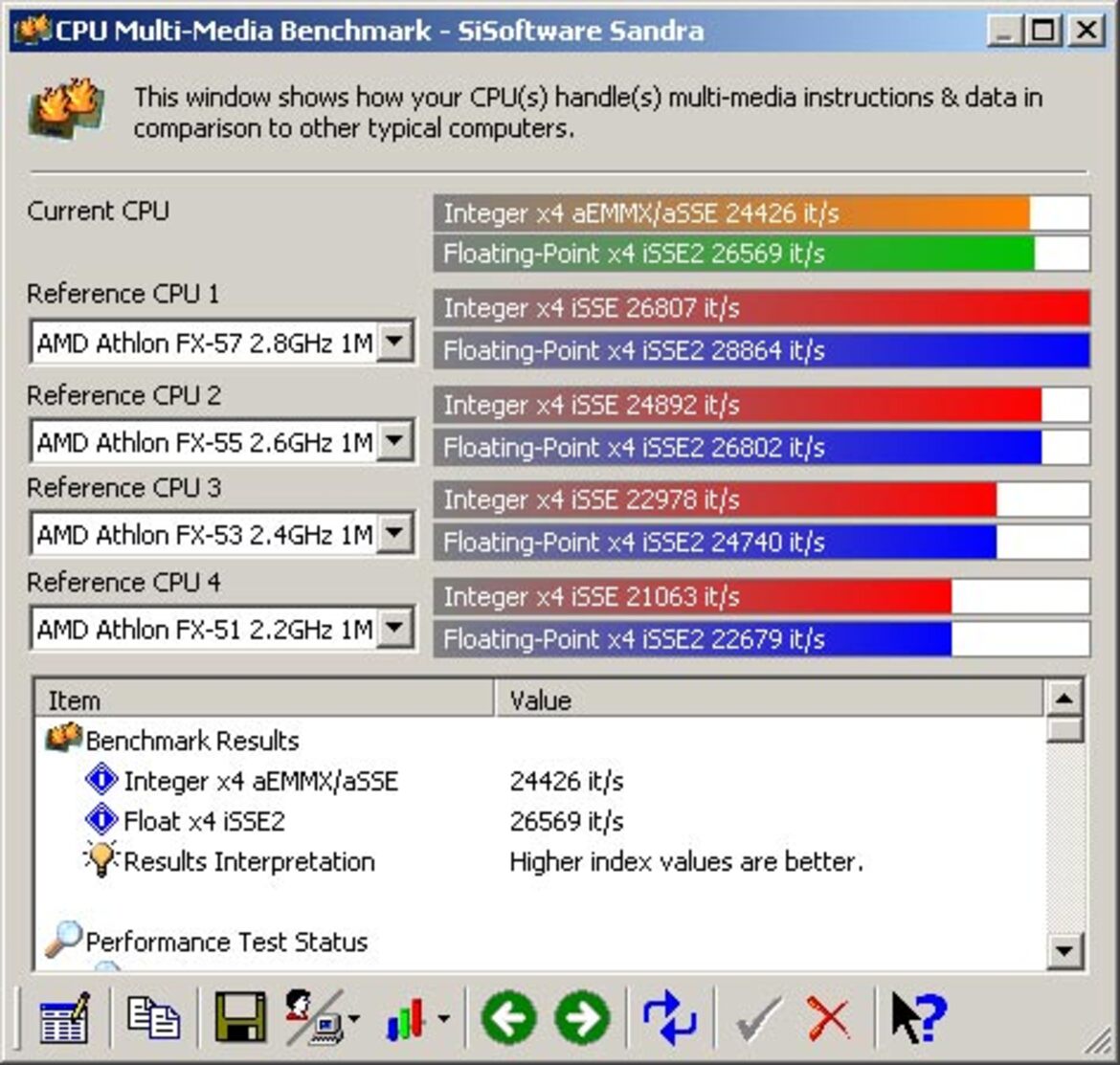Click the grey checkmark OK icon
This screenshot has width=1120, height=1065.
coord(758,1019)
